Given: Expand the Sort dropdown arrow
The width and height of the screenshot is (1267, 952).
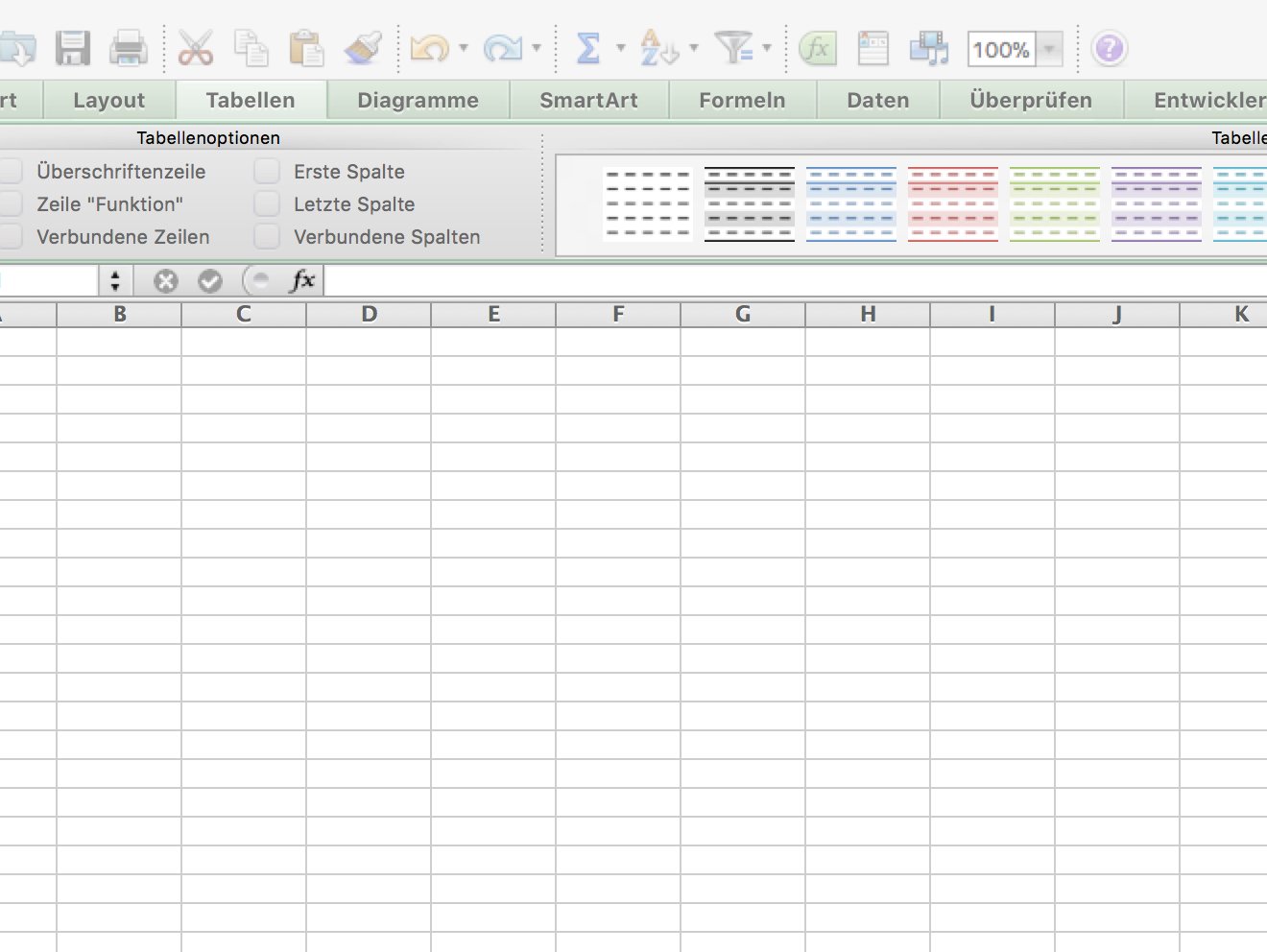Looking at the screenshot, I should coord(694,48).
